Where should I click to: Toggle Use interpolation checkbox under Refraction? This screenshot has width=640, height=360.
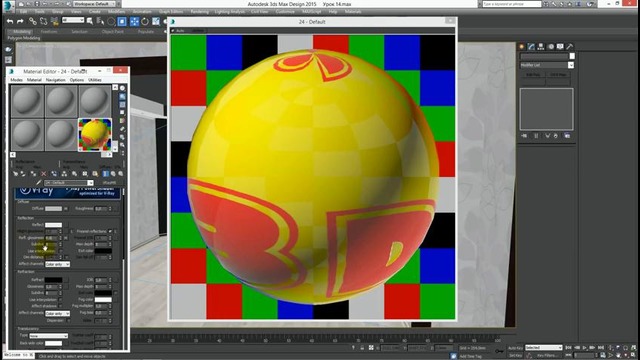(x=60, y=300)
